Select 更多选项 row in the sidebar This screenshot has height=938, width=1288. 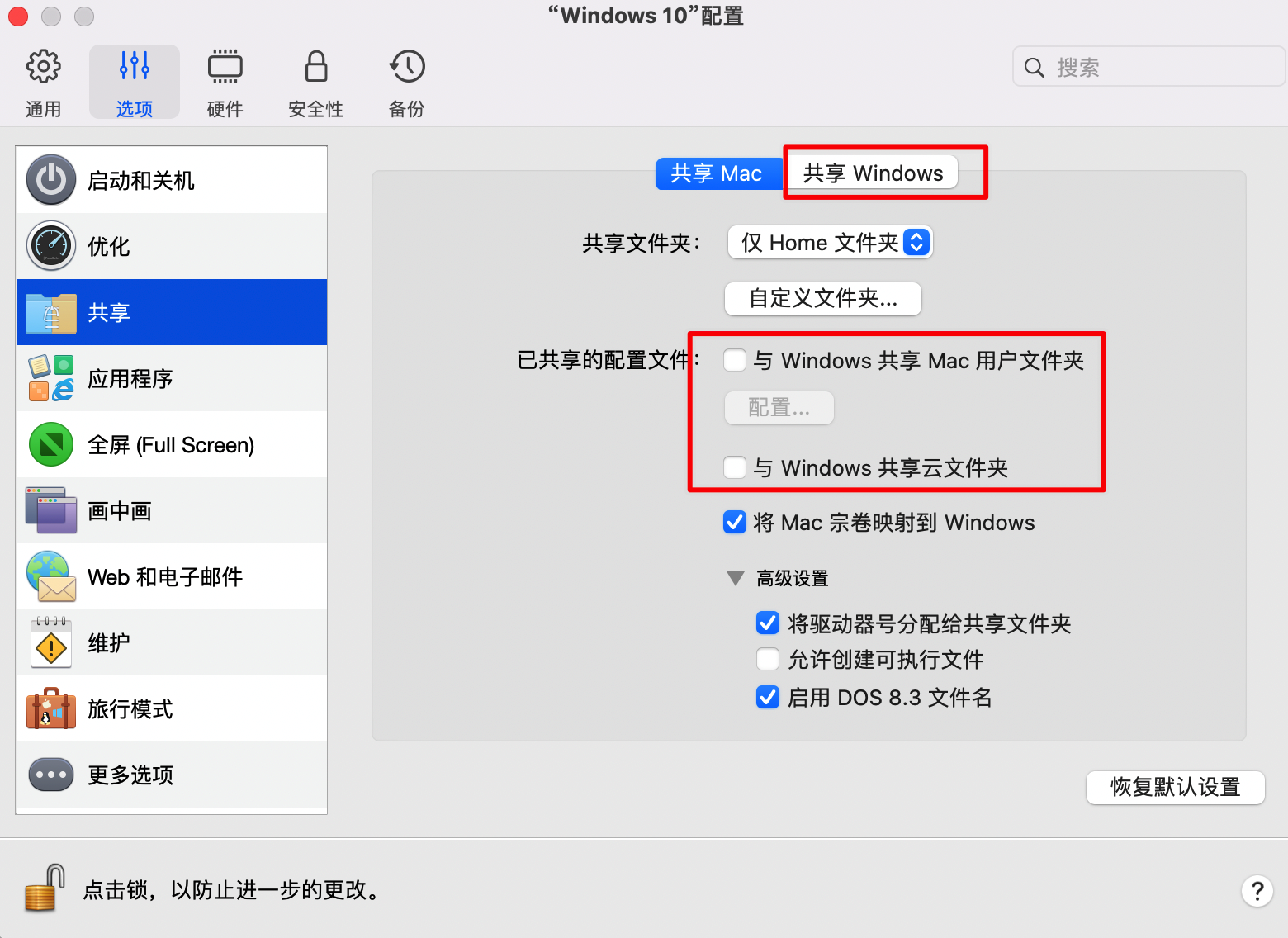click(x=172, y=775)
